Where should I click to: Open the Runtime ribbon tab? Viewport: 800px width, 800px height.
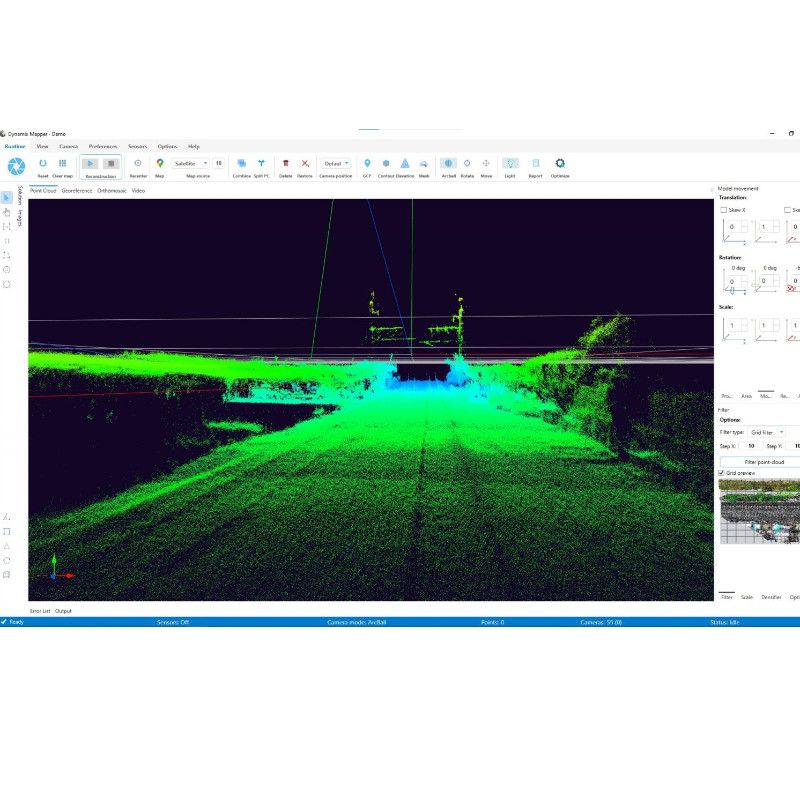click(x=15, y=146)
